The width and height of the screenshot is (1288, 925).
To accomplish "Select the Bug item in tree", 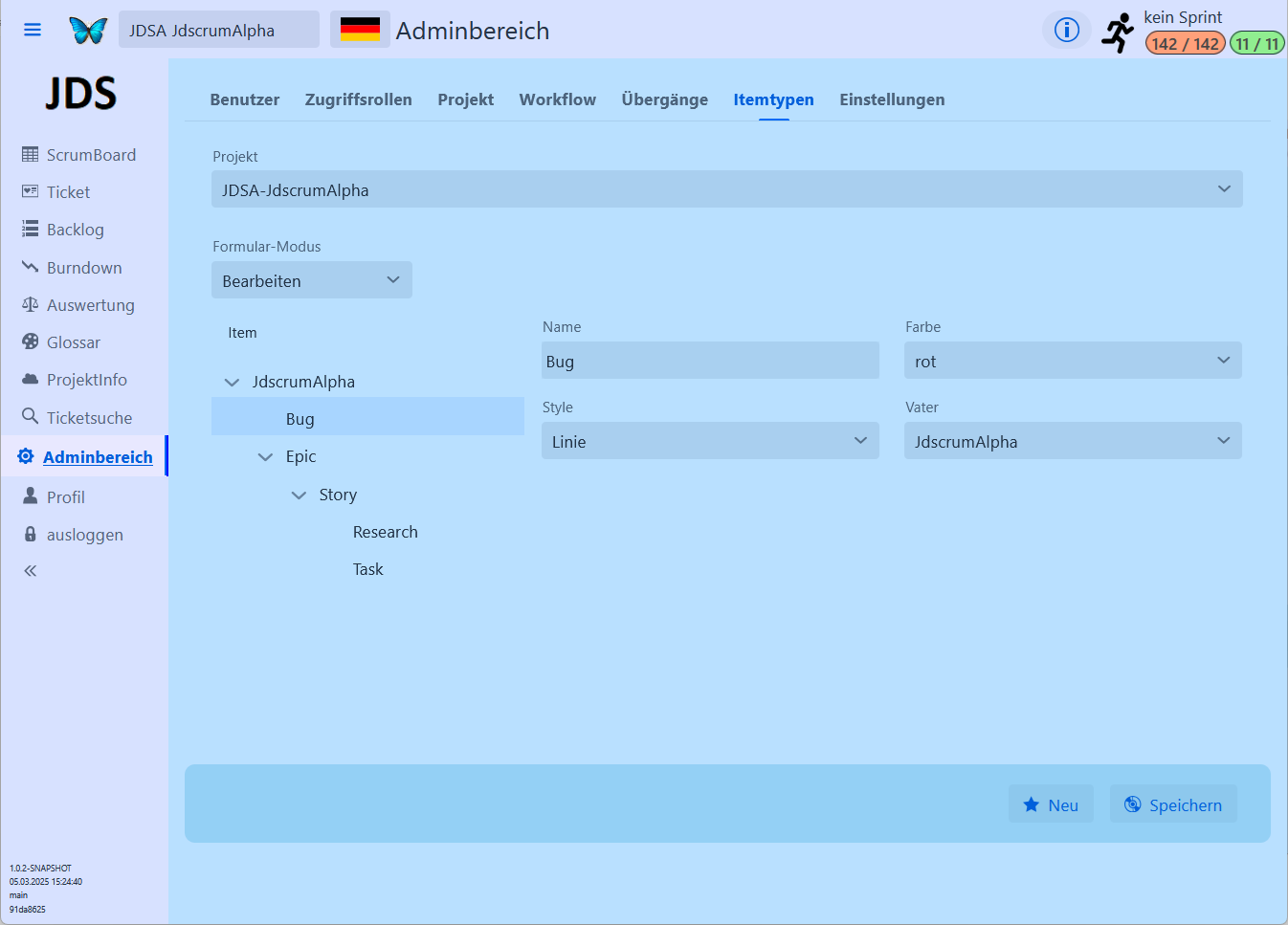I will (367, 417).
